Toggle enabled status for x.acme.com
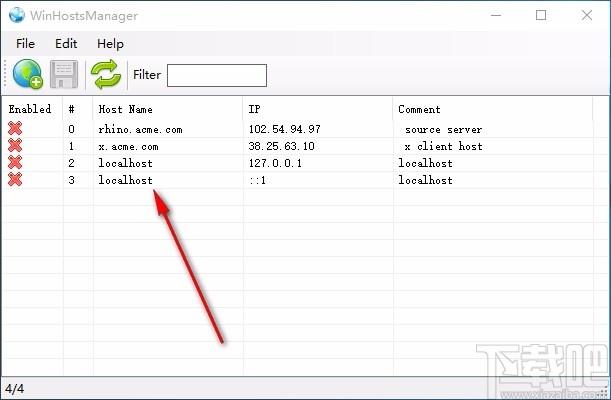Image resolution: width=611 pixels, height=400 pixels. (15, 146)
